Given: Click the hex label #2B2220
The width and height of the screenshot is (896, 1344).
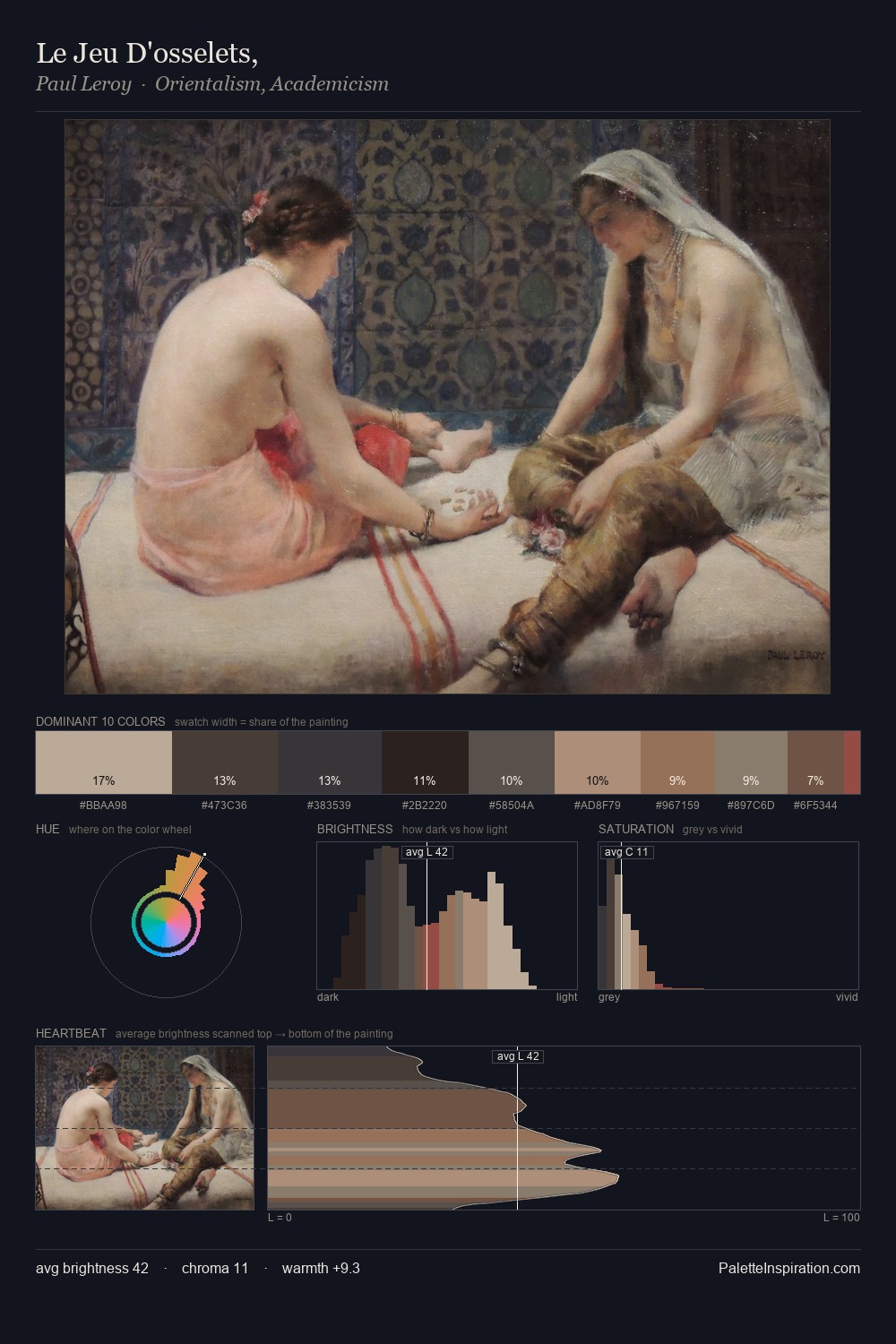Looking at the screenshot, I should point(425,805).
